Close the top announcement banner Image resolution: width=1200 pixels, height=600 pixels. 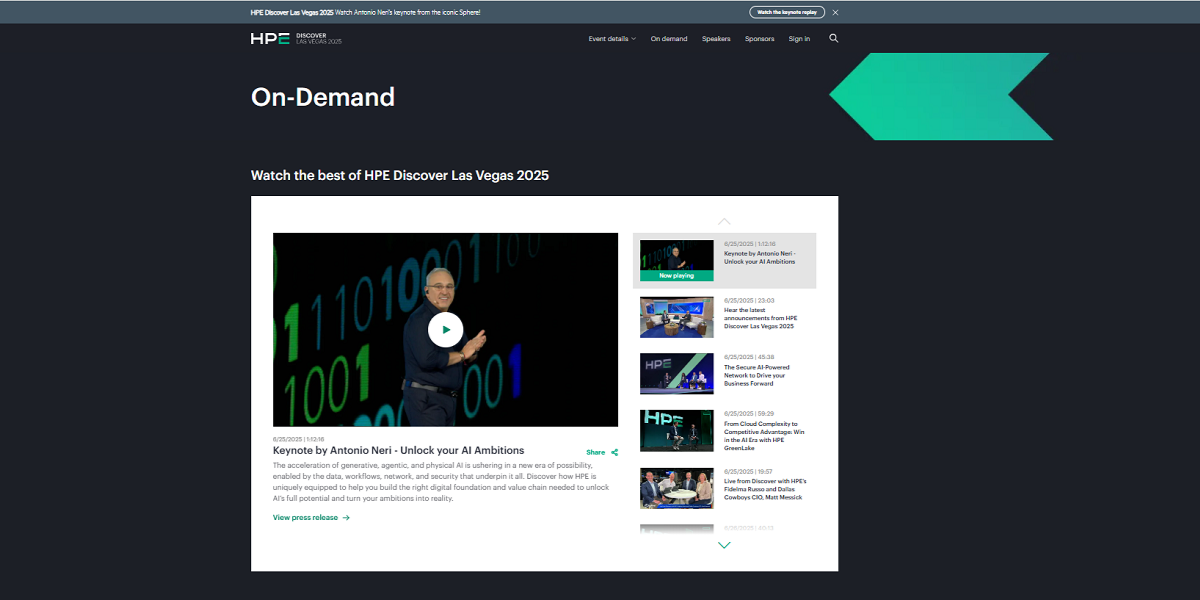pos(835,12)
